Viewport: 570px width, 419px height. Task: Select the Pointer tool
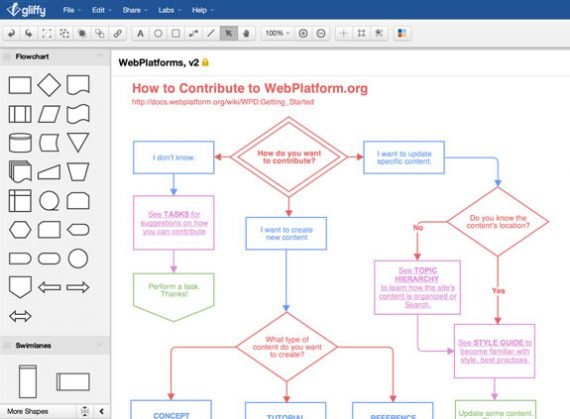[x=229, y=33]
